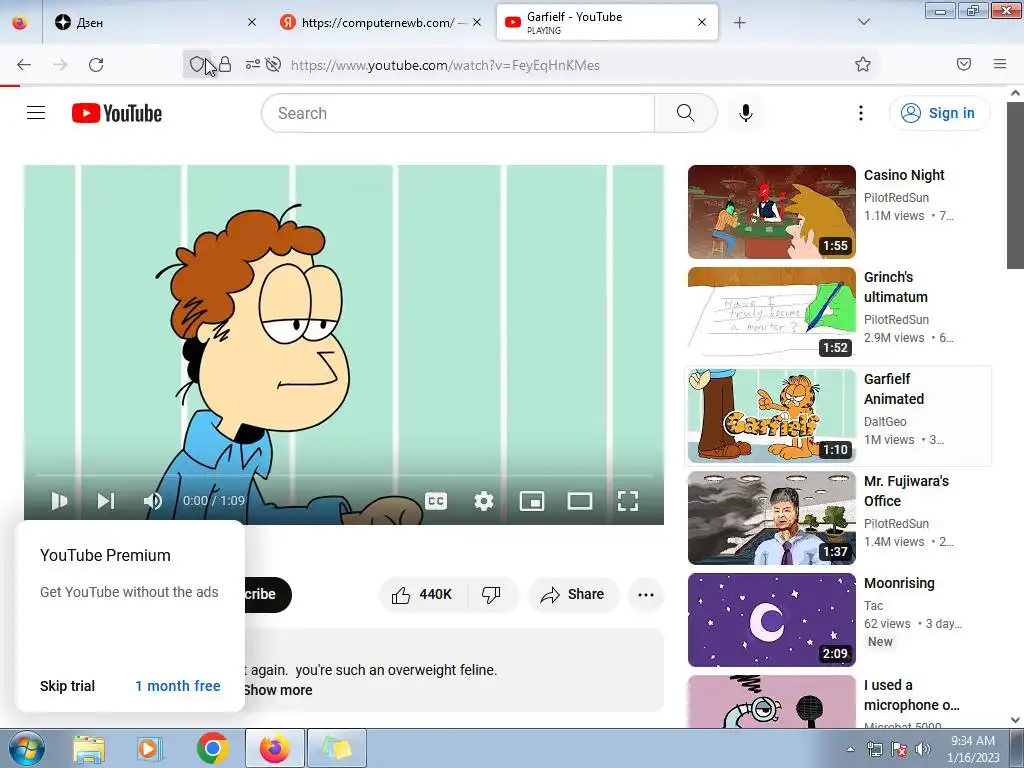List all tabs dropdown arrow

pos(863,22)
